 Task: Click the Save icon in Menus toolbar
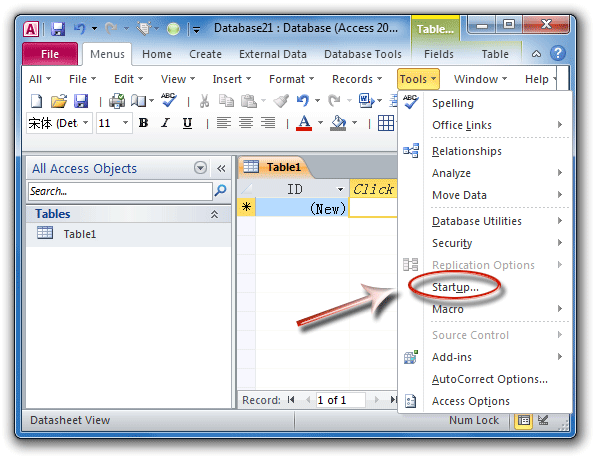[81, 101]
